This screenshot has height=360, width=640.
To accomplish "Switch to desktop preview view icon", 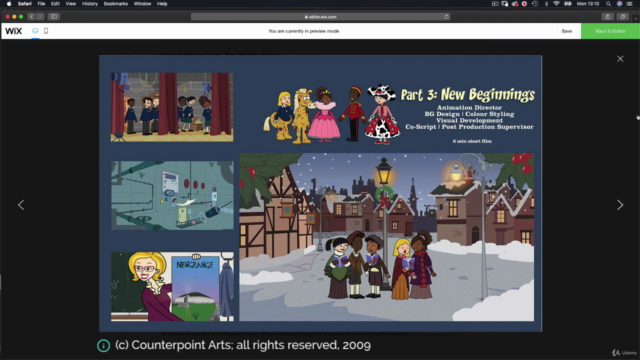I will point(35,31).
